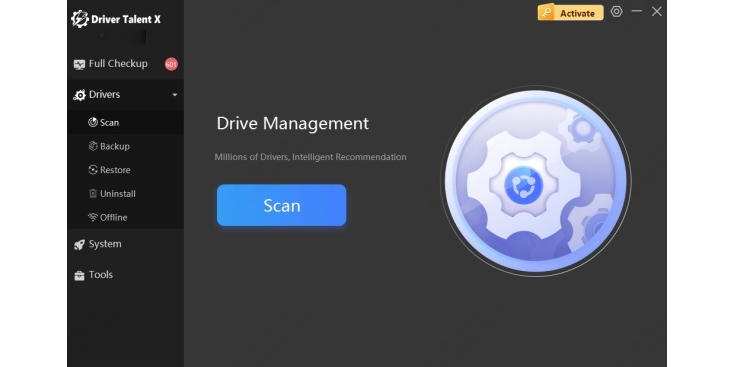Click the Activate key button

571,13
